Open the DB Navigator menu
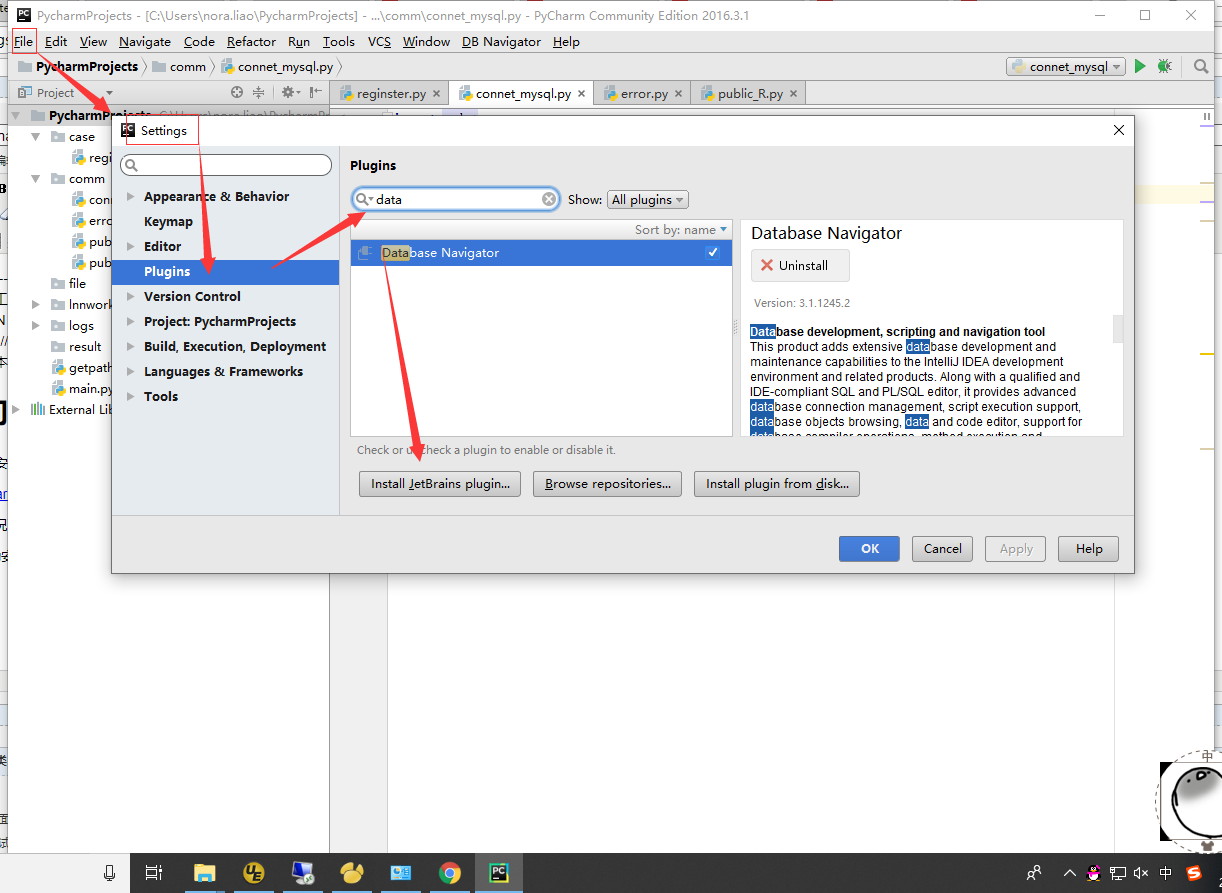The height and width of the screenshot is (893, 1222). [x=501, y=42]
